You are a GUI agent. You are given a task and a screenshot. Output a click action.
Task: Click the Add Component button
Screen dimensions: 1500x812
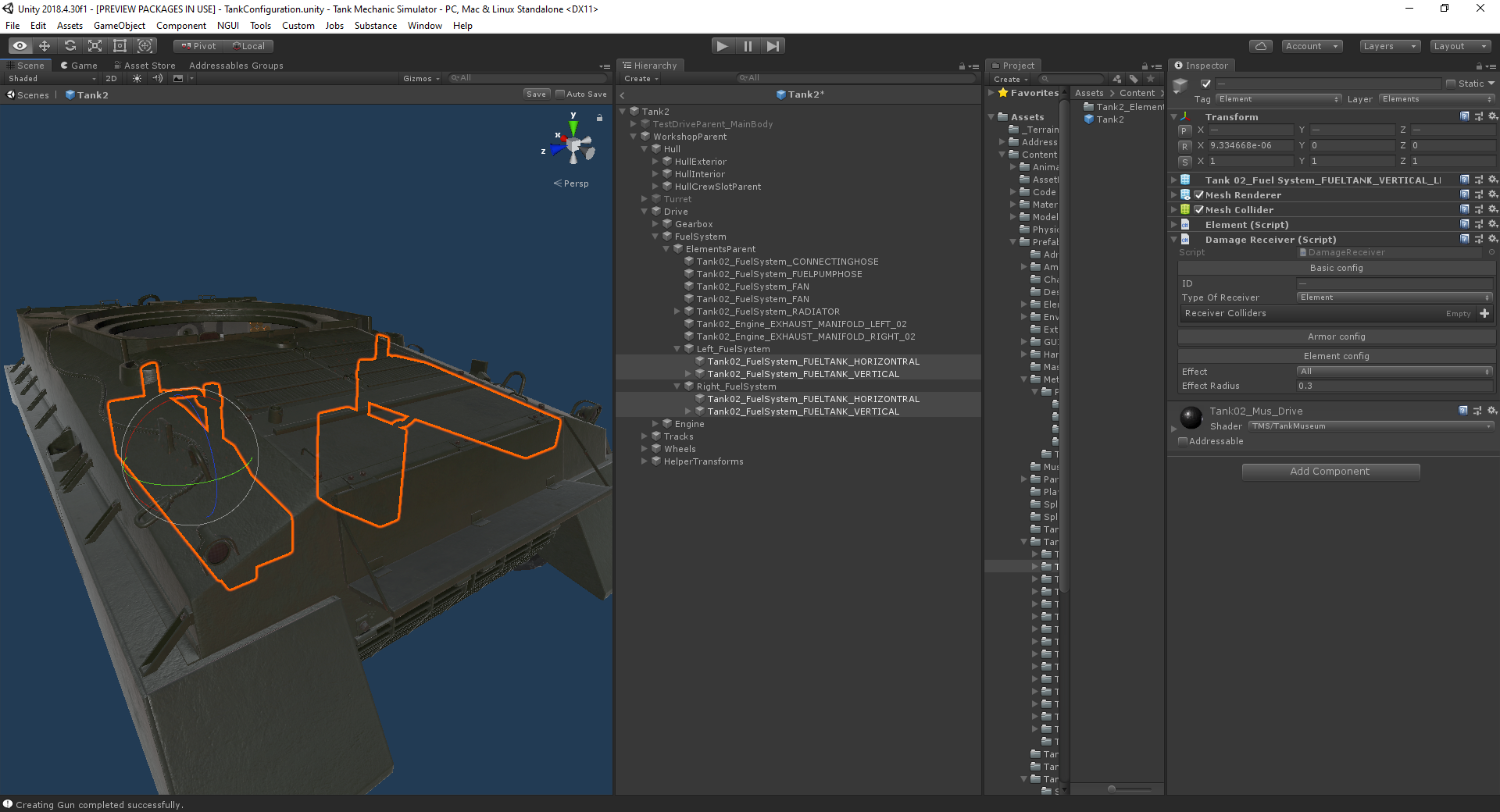1330,472
